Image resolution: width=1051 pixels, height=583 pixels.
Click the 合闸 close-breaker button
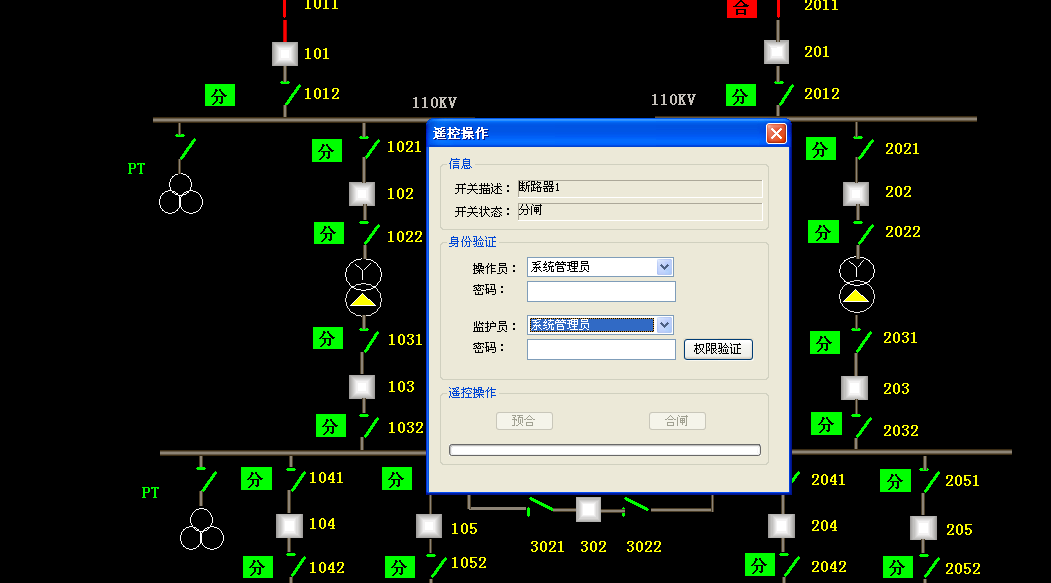pos(677,421)
